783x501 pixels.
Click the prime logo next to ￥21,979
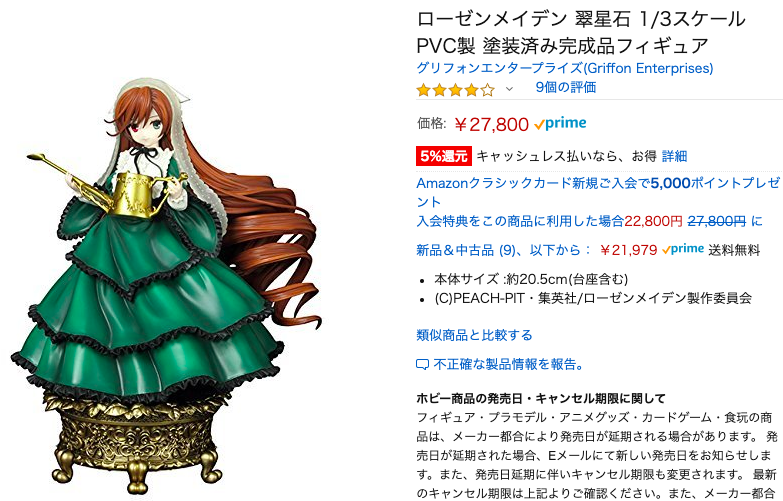pyautogui.click(x=683, y=249)
